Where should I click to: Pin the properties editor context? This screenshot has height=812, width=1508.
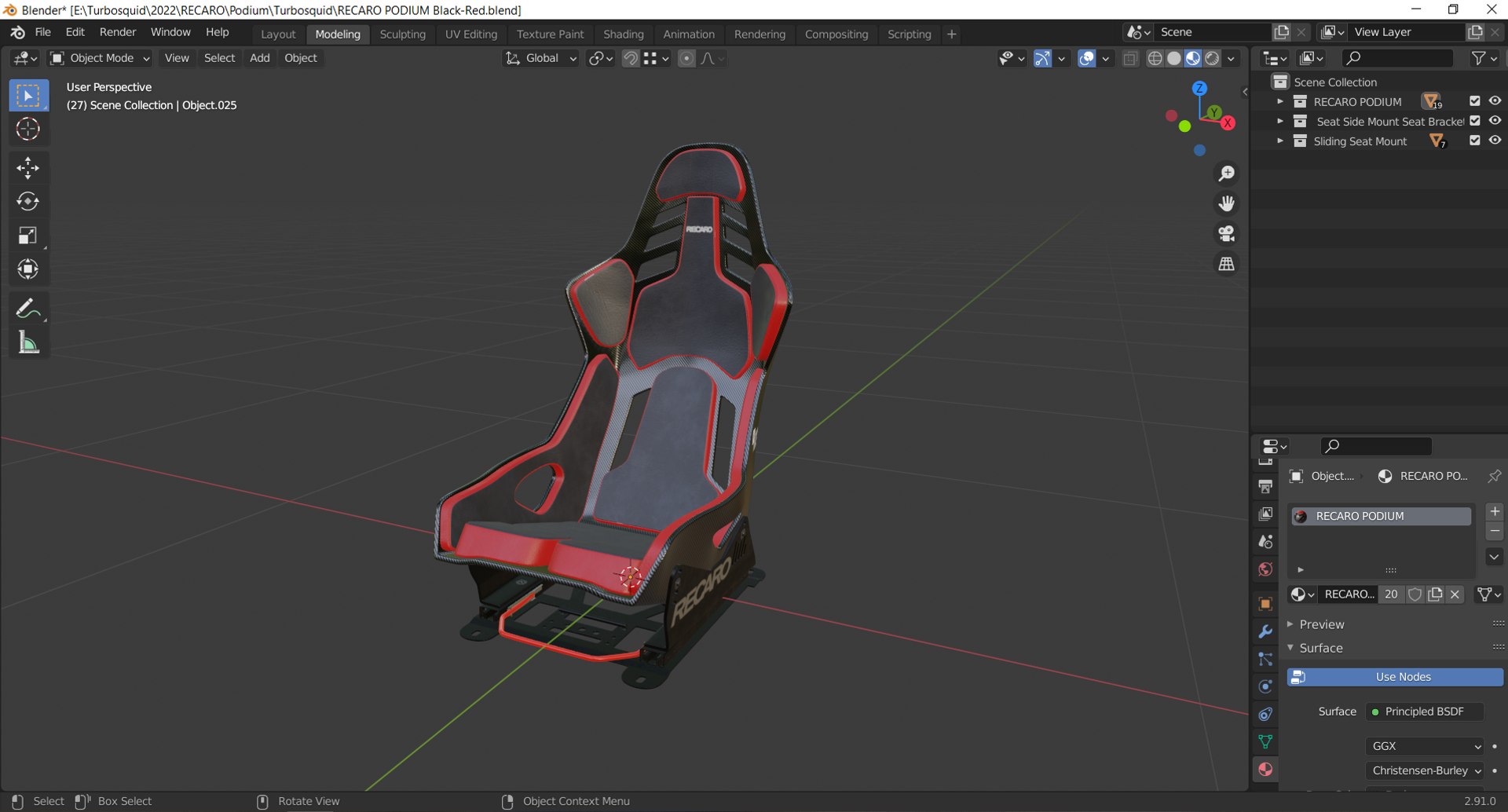pyautogui.click(x=1494, y=476)
